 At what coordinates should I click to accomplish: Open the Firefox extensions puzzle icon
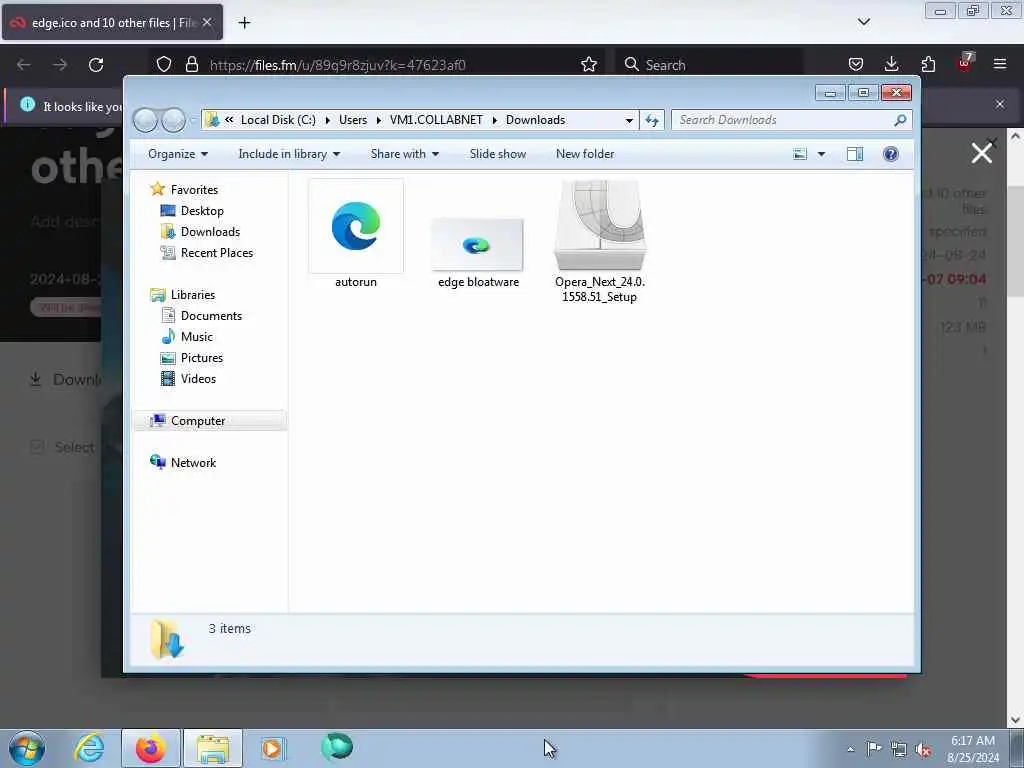pos(928,65)
